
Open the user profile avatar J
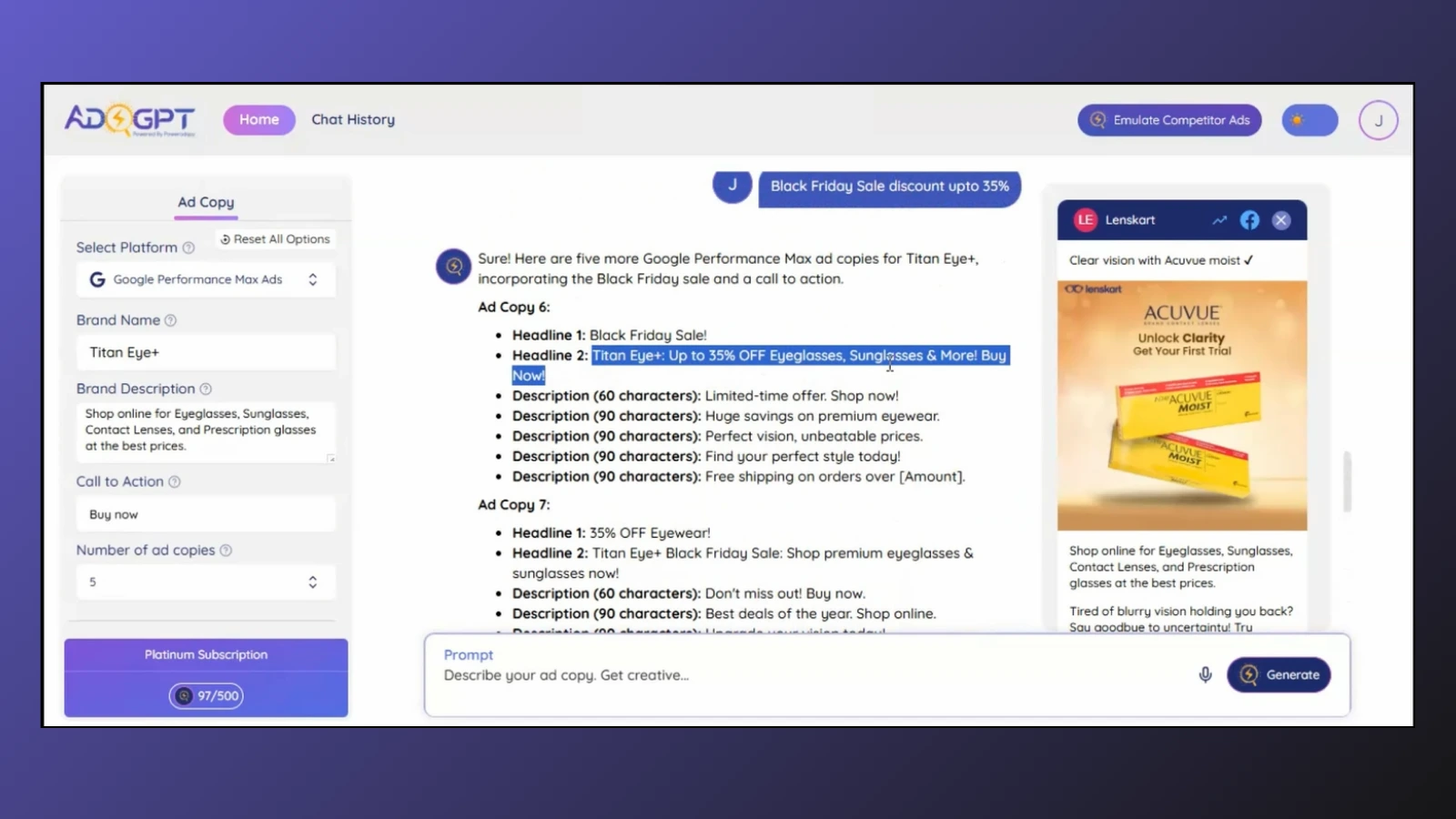point(1378,120)
